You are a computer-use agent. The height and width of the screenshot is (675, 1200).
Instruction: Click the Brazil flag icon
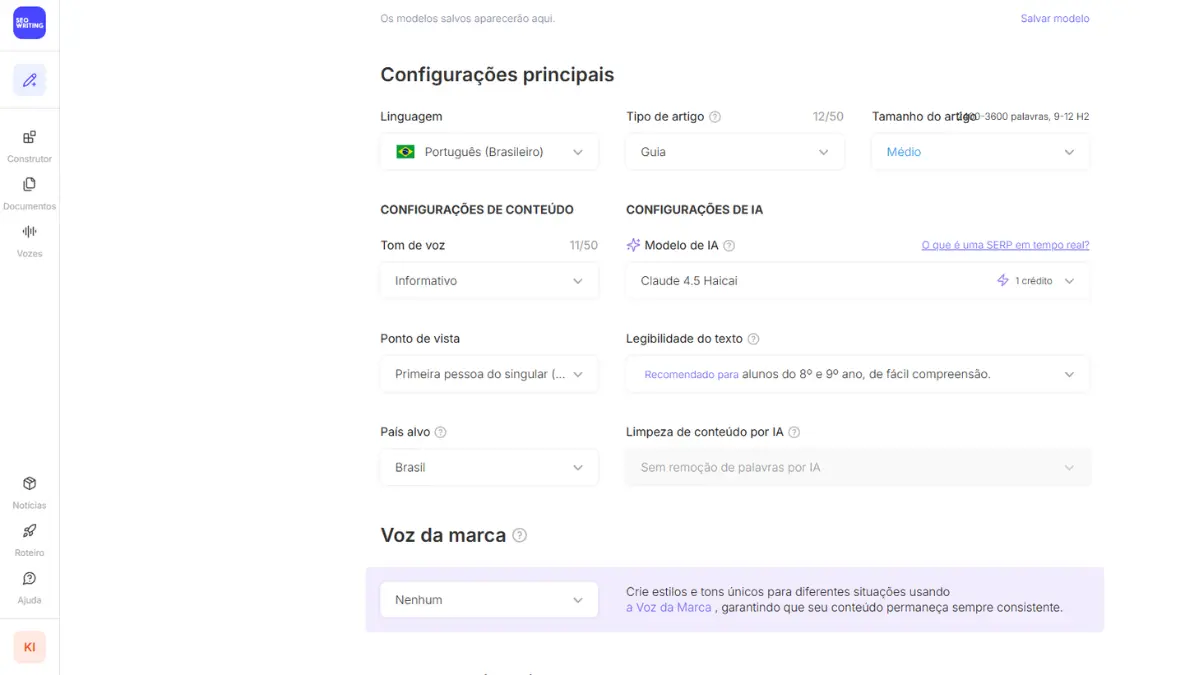pos(405,152)
